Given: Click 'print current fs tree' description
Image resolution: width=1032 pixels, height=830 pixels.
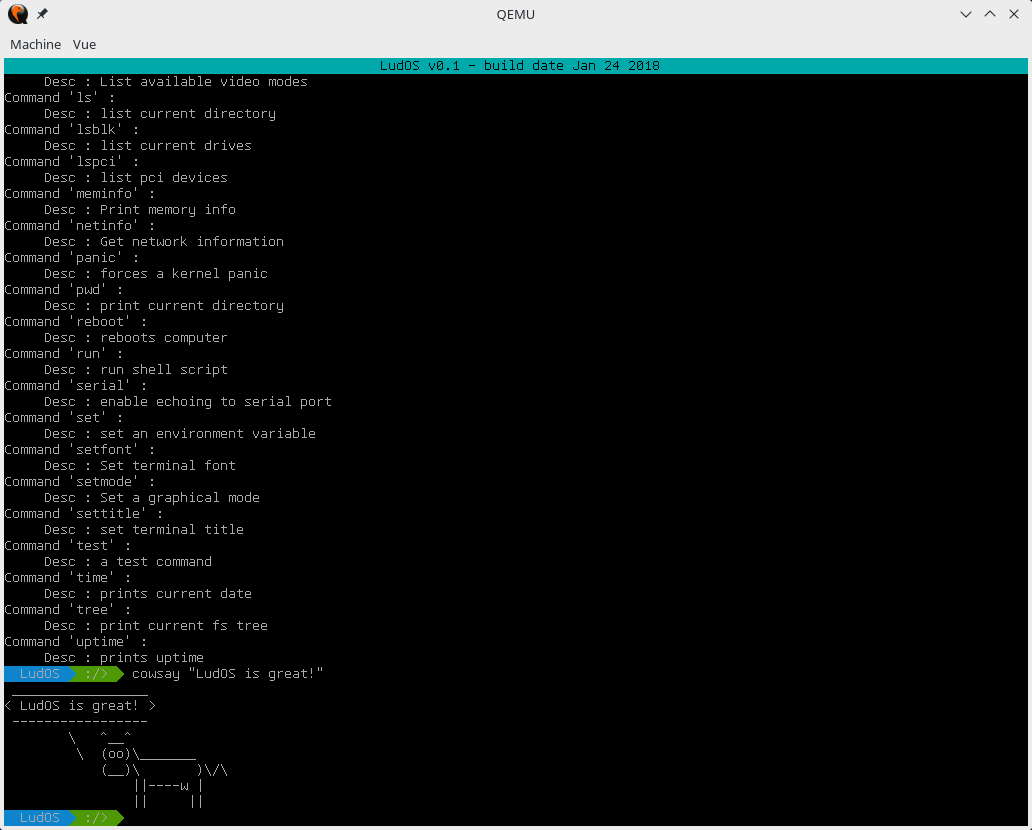Looking at the screenshot, I should tap(184, 625).
